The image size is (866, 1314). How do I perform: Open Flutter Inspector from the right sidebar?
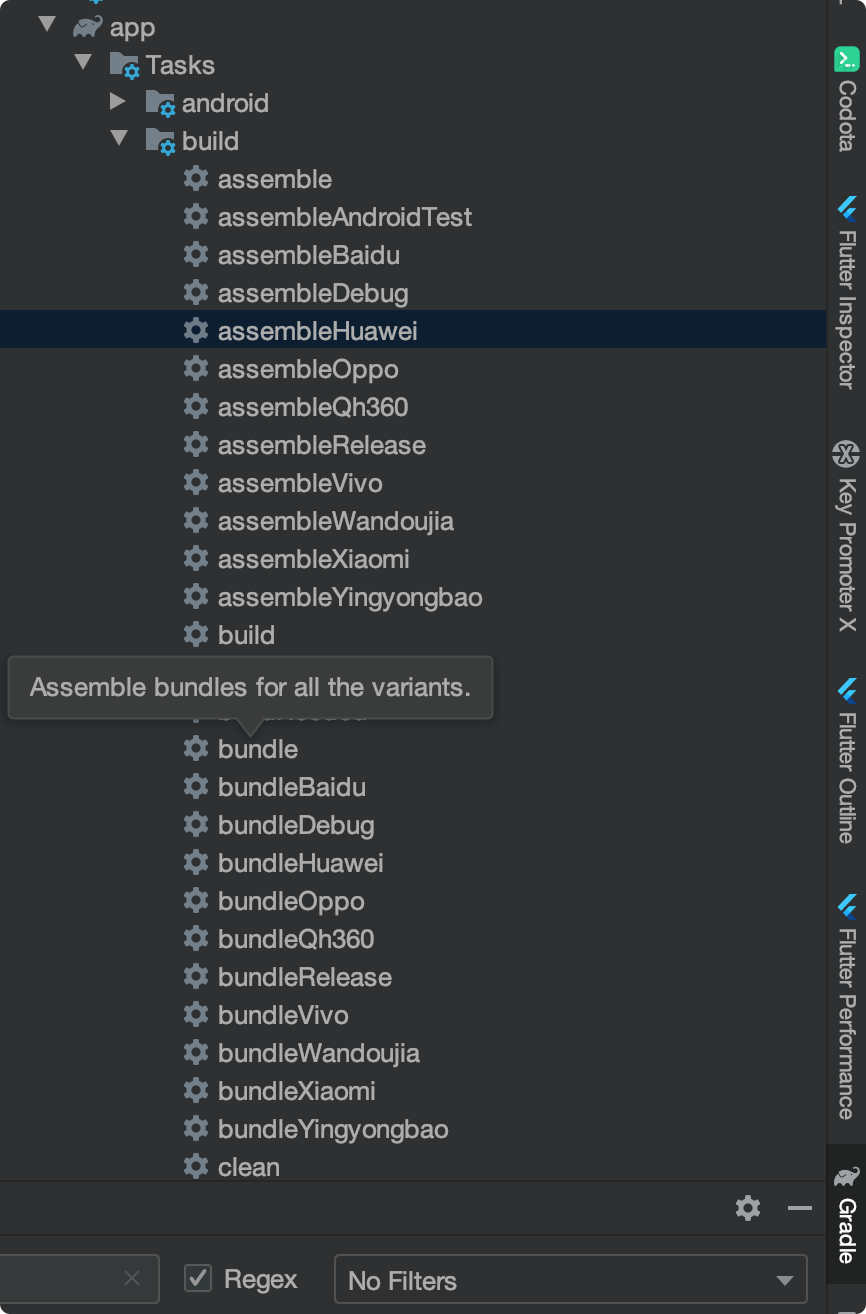[x=845, y=209]
